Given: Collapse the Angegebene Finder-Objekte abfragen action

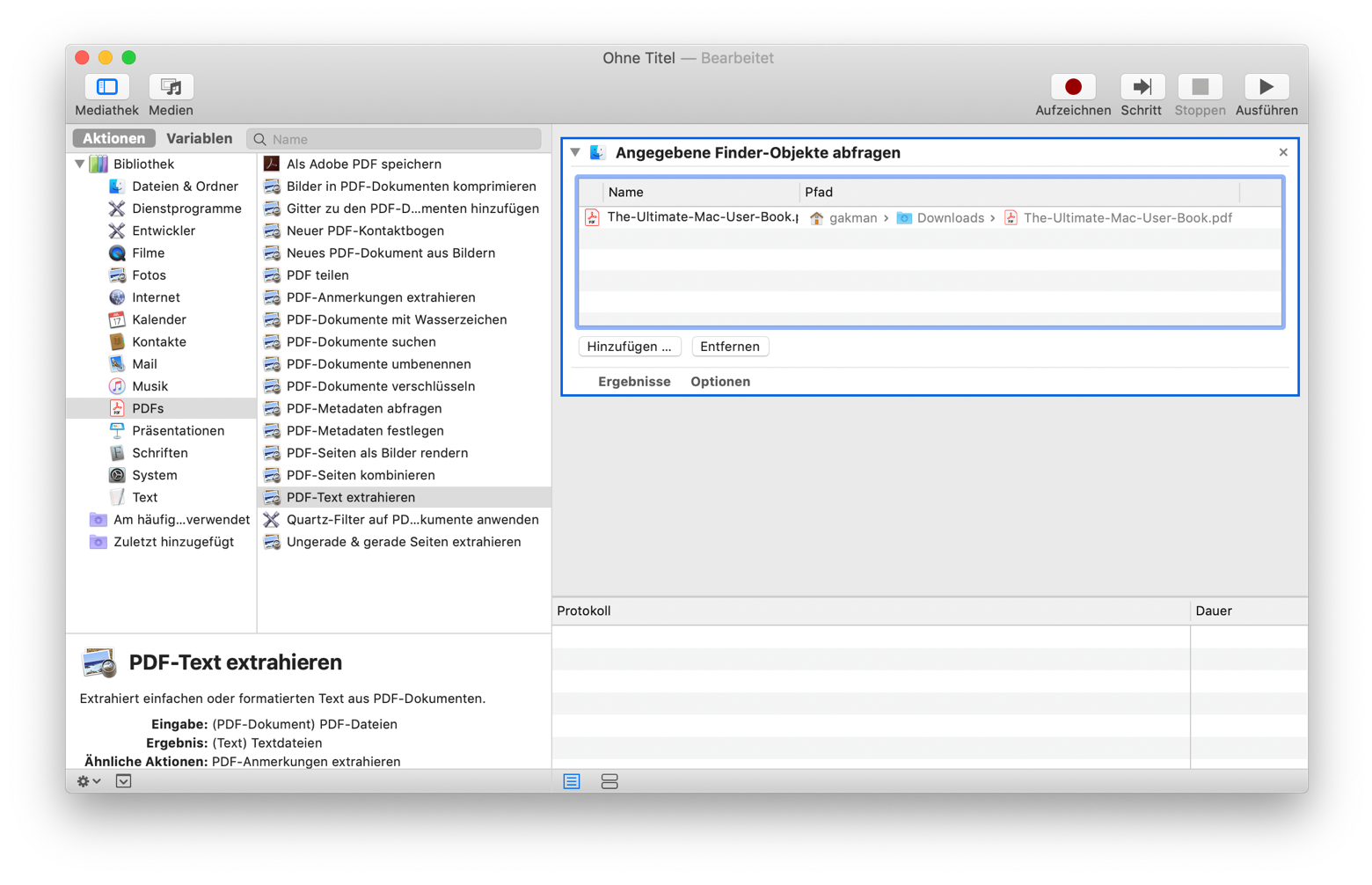Looking at the screenshot, I should click(575, 151).
